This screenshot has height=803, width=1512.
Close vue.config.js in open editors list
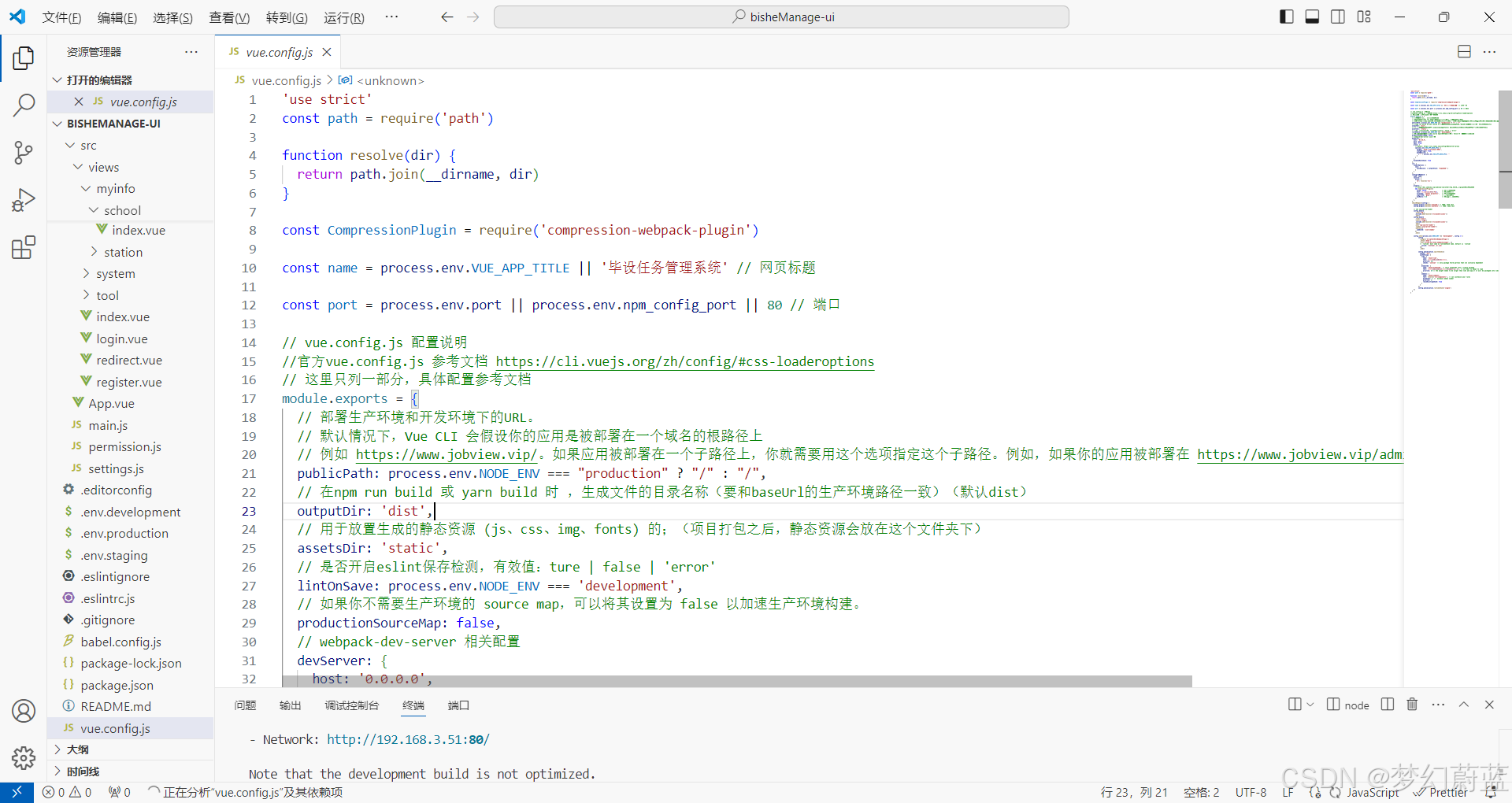pyautogui.click(x=79, y=102)
